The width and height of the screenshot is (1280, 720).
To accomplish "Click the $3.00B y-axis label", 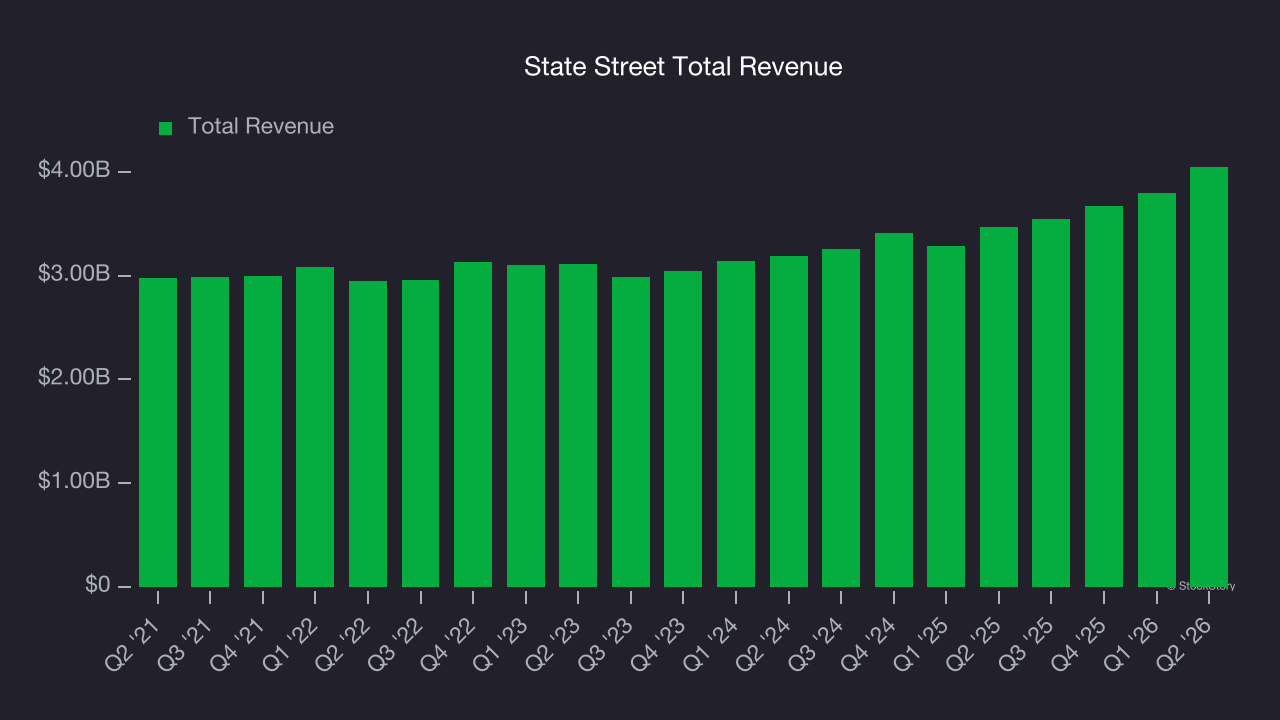I will coord(74,274).
